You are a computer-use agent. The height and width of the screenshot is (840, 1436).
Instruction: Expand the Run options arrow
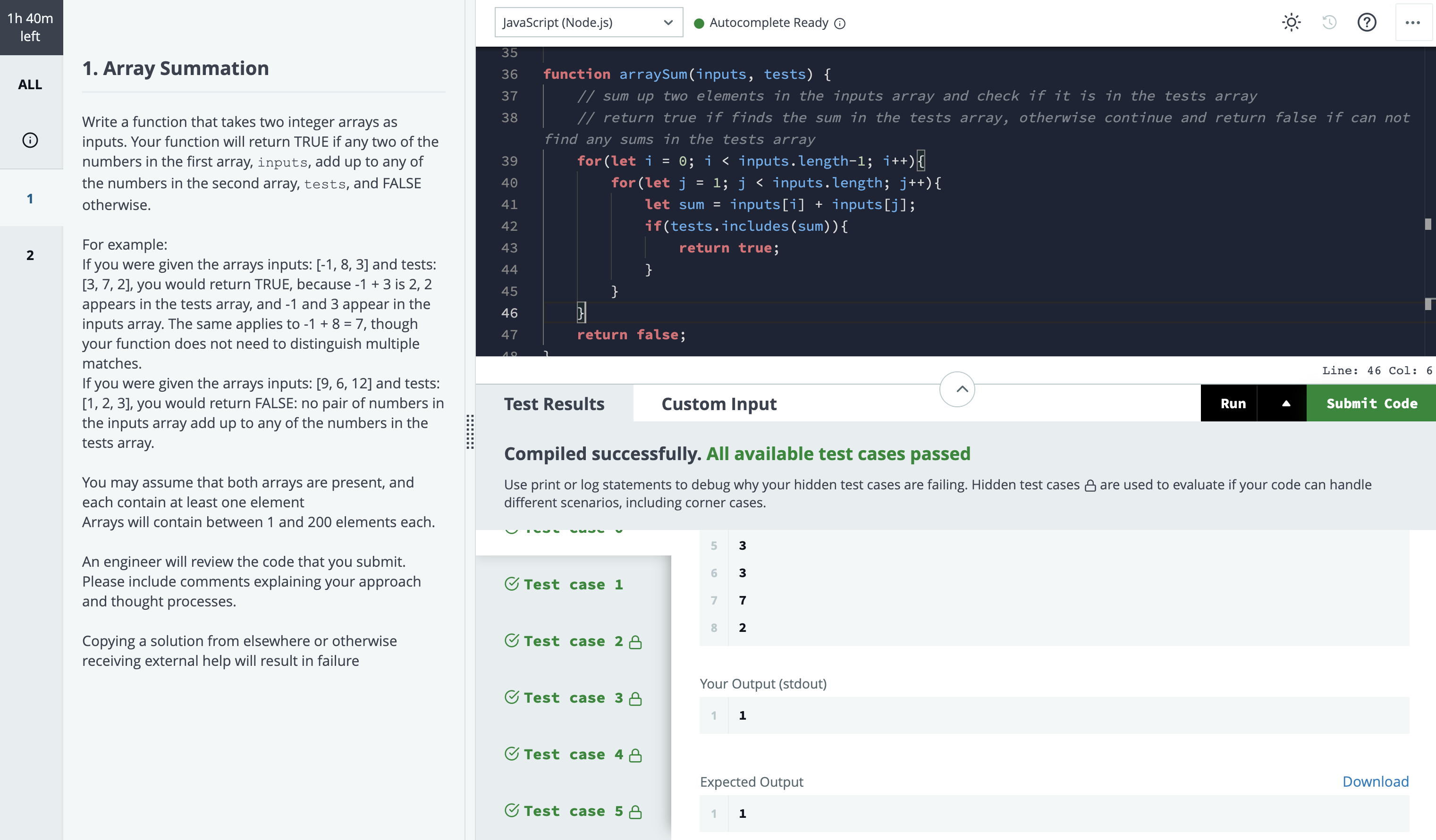(x=1285, y=403)
